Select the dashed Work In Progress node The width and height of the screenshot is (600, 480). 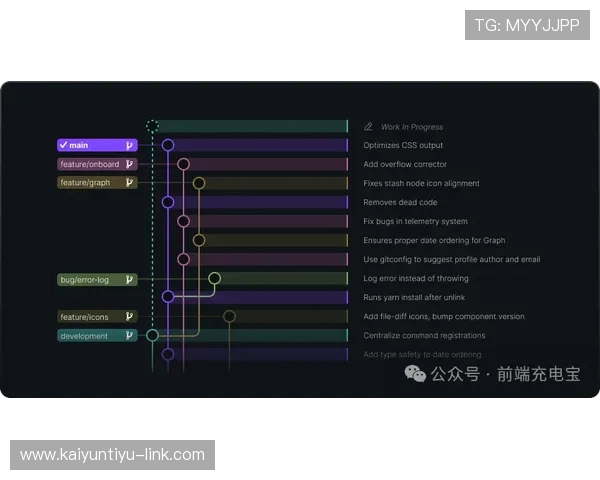[x=152, y=126]
